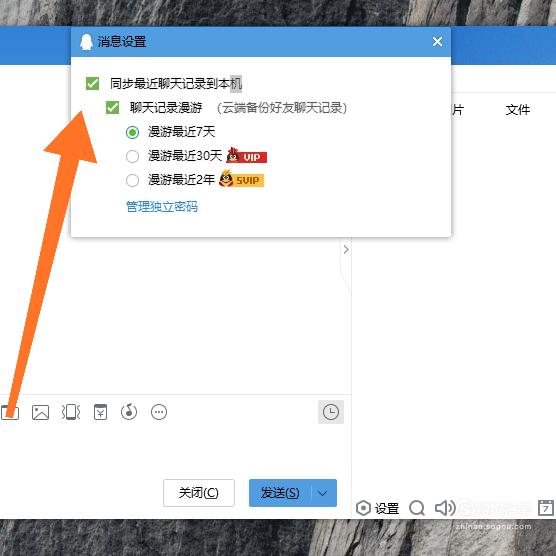This screenshot has height=556, width=556.
Task: Click the SVIP badge icon
Action: (x=241, y=179)
